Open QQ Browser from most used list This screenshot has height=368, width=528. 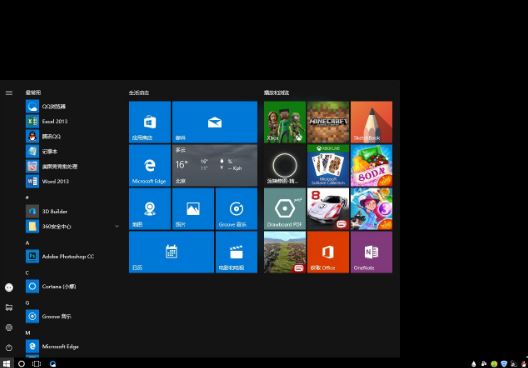pos(72,106)
